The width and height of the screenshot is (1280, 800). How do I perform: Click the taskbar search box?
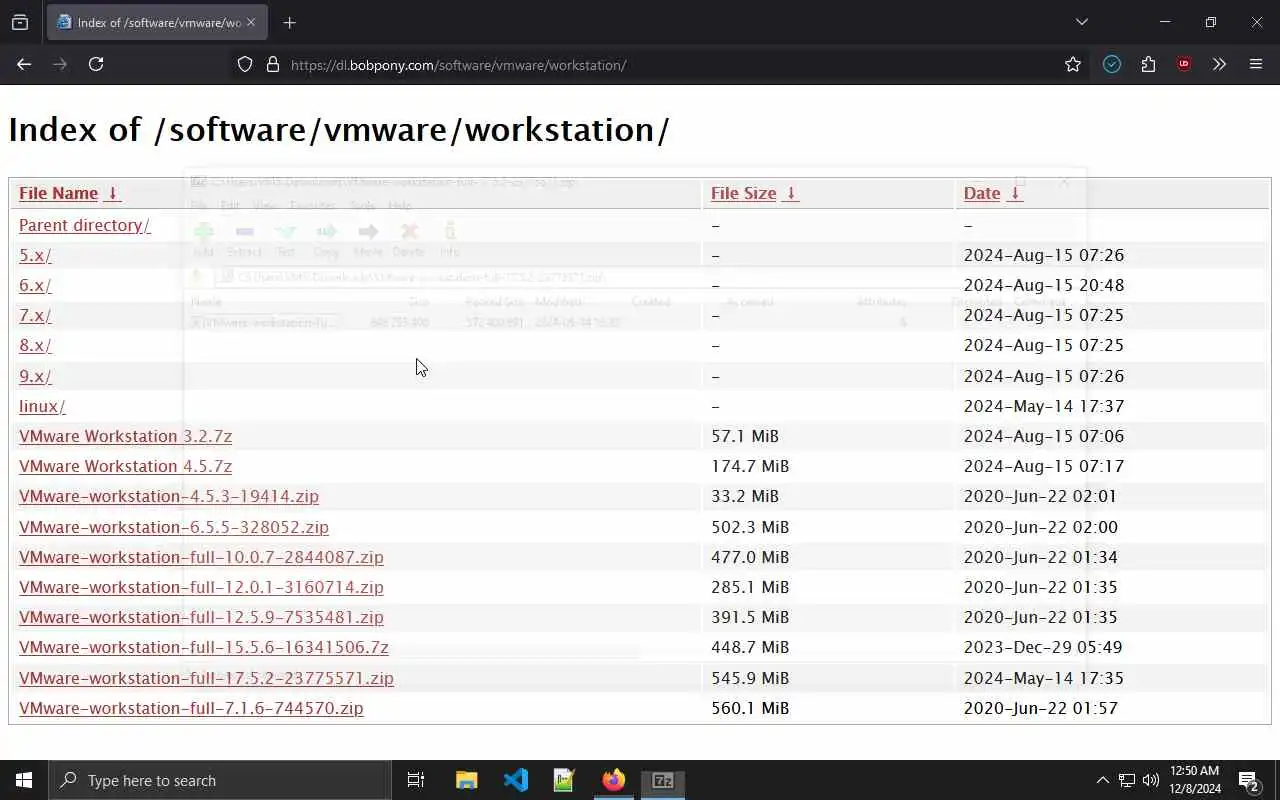coord(220,780)
